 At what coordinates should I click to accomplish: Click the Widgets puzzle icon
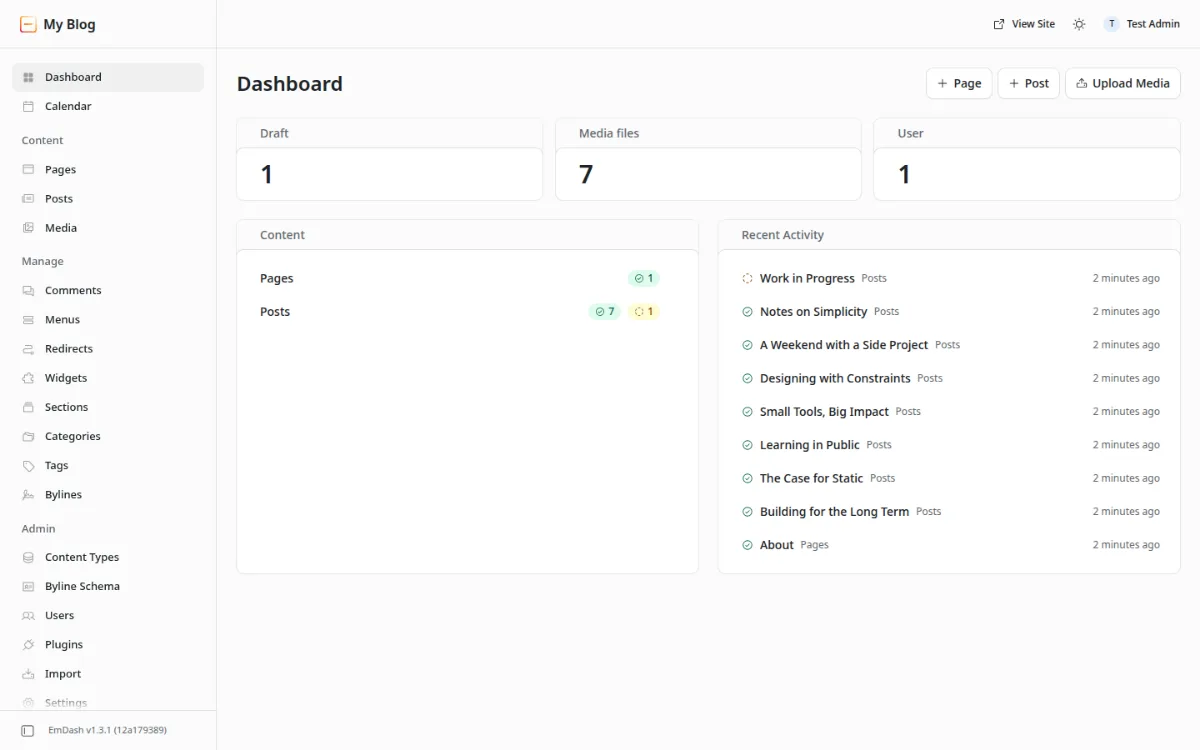click(28, 378)
